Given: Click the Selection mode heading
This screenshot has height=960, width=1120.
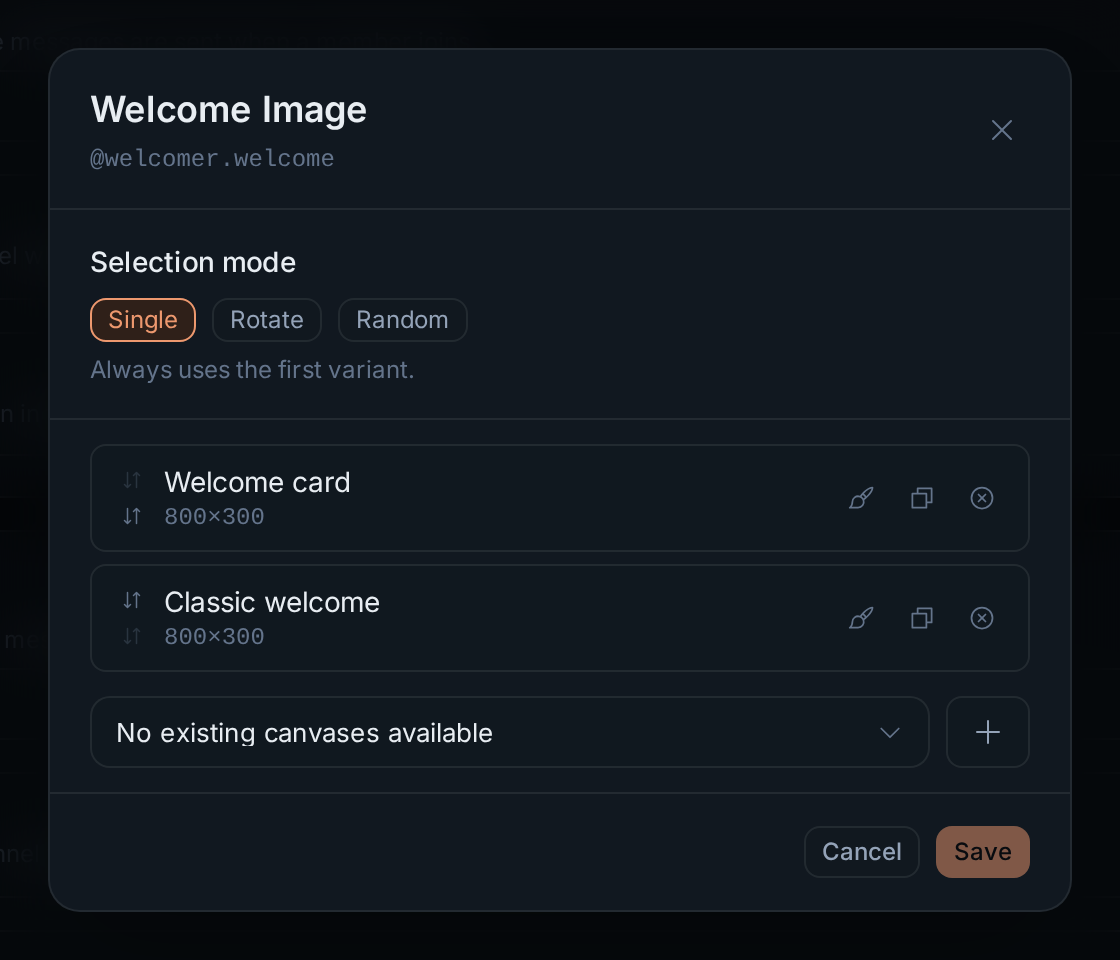Looking at the screenshot, I should click(x=193, y=262).
